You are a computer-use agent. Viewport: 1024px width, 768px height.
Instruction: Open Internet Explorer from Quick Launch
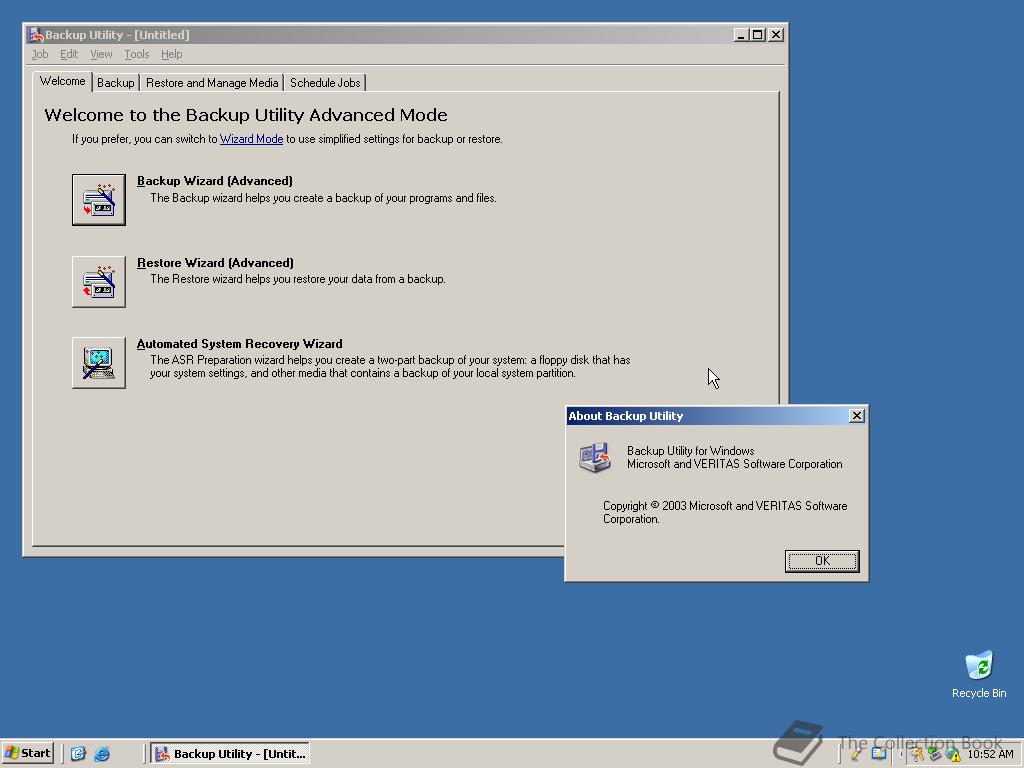102,754
